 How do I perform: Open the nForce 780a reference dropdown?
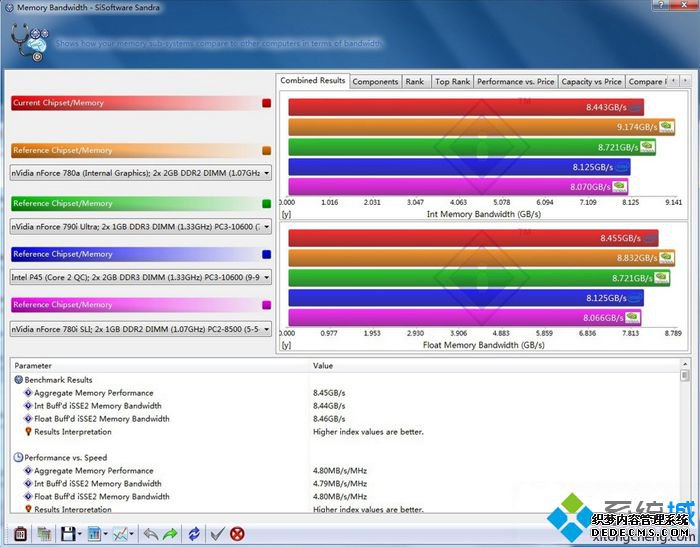point(141,173)
